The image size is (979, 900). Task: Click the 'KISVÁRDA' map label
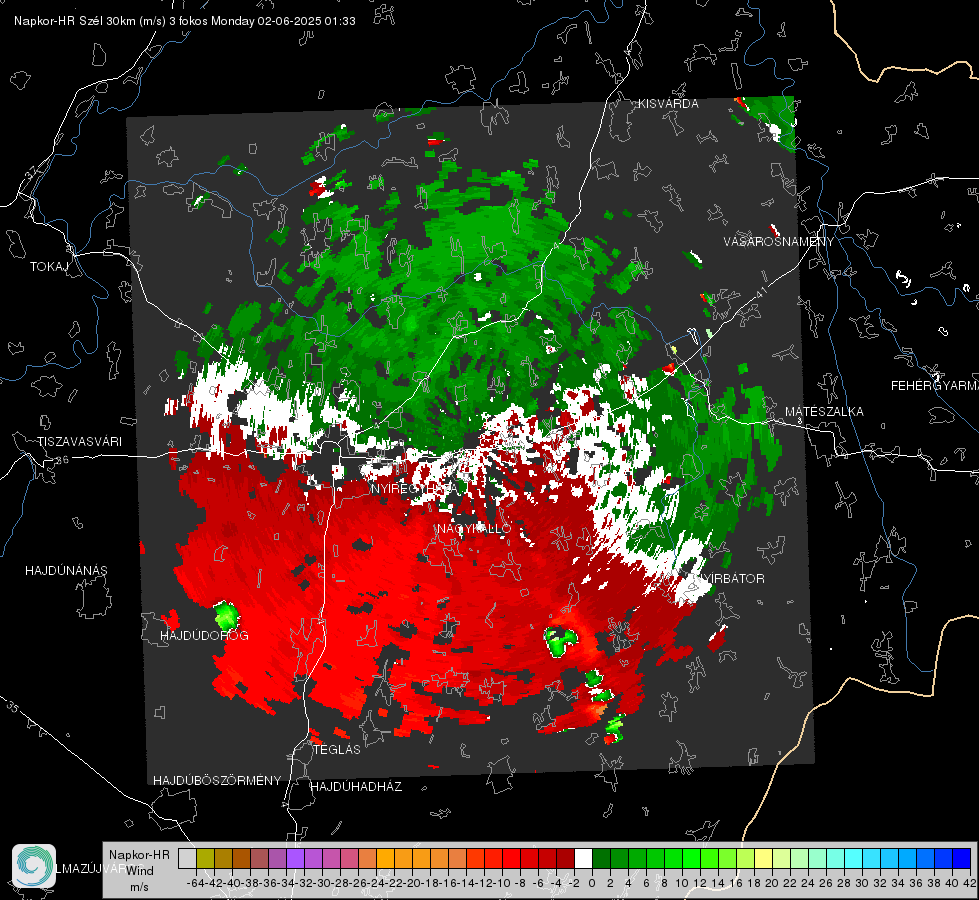668,104
